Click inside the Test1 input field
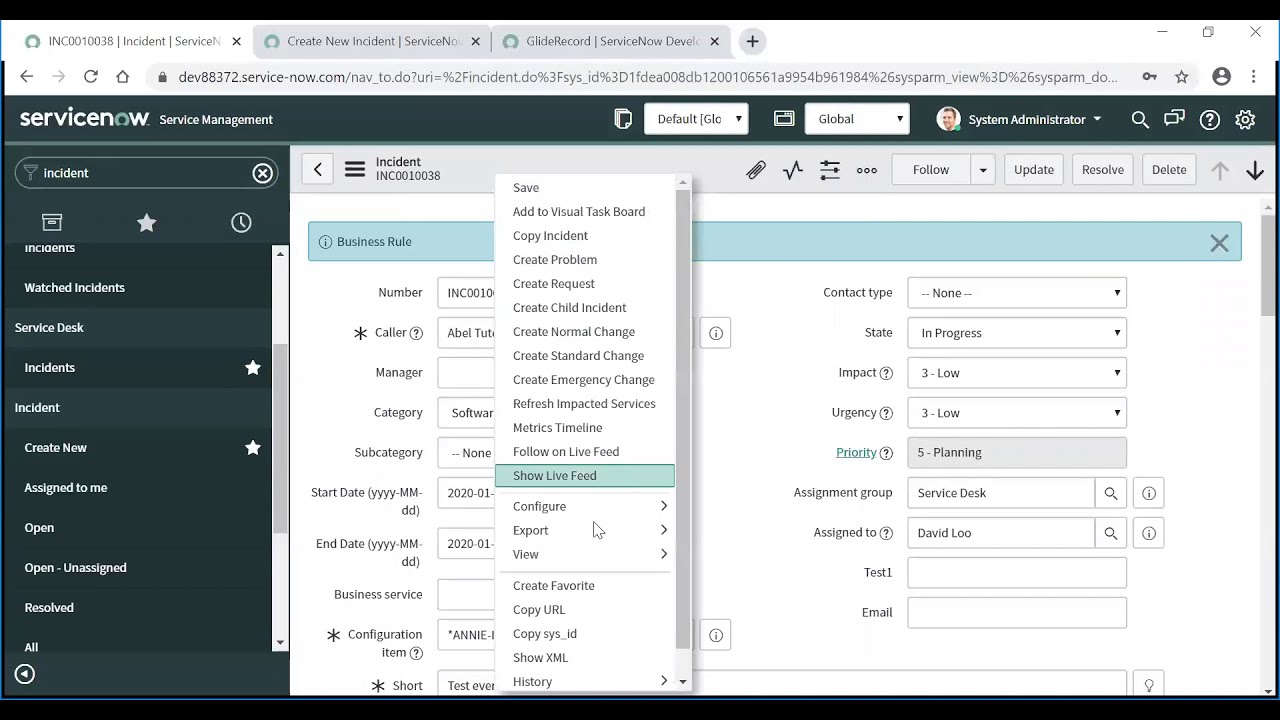Image resolution: width=1280 pixels, height=720 pixels. pyautogui.click(x=1016, y=572)
